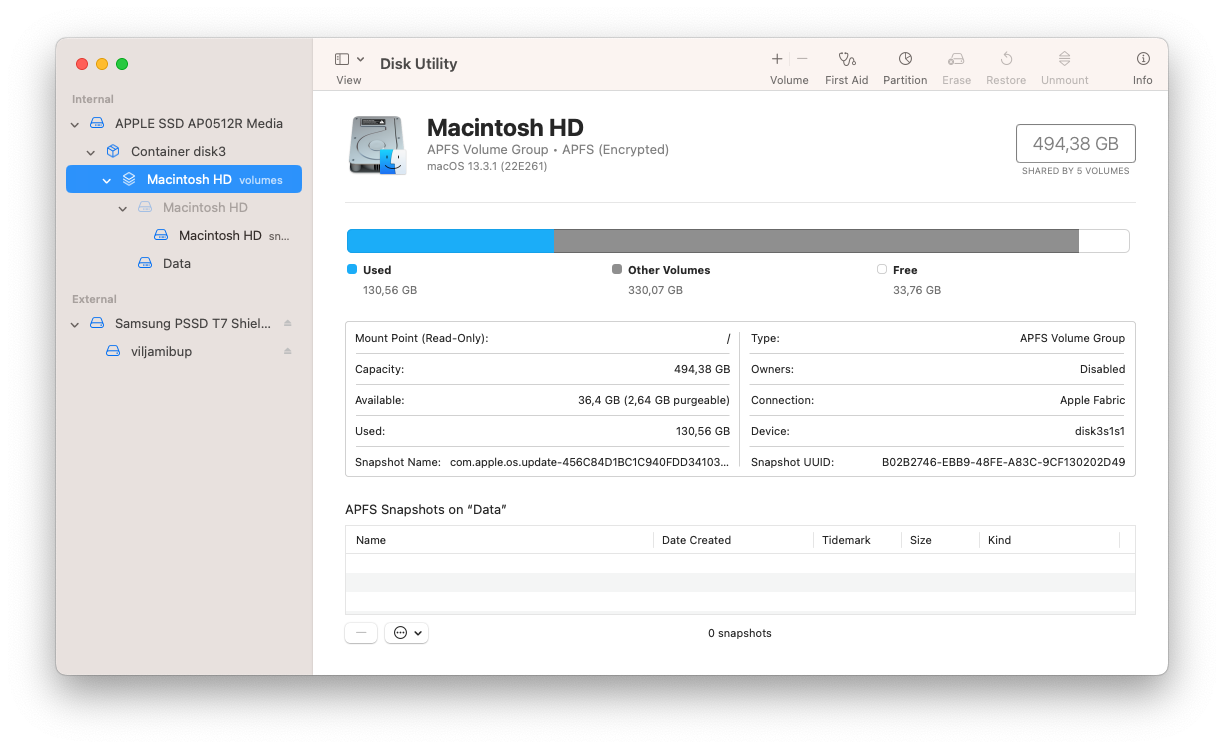Click the 330,07 GB Other Volumes value
This screenshot has width=1224, height=749.
click(x=655, y=290)
